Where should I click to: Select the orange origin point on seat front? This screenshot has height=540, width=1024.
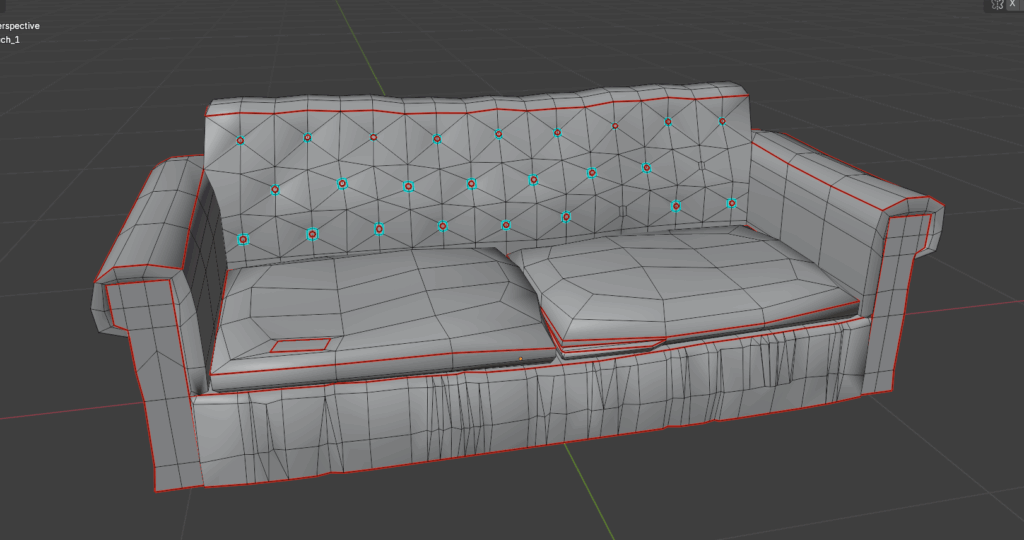click(x=521, y=358)
